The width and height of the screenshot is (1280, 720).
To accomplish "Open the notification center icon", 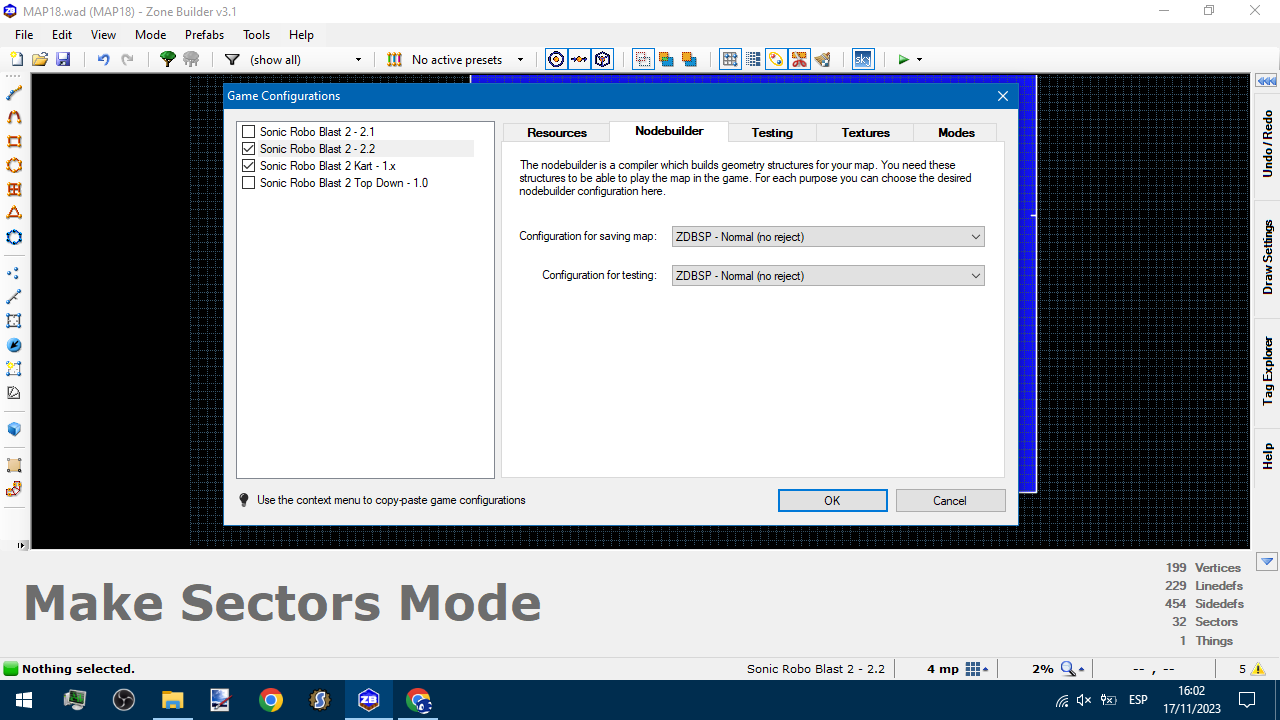I will tap(1247, 700).
